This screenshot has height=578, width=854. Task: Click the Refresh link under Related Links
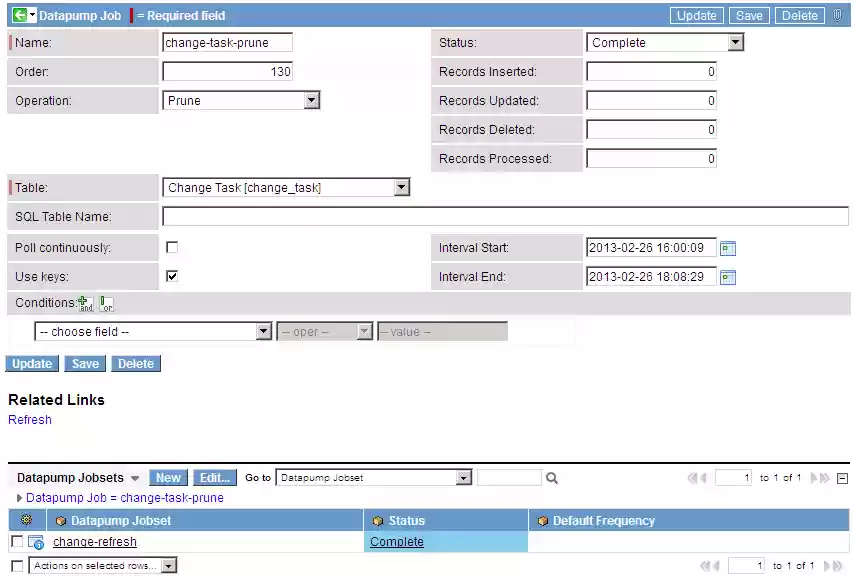(29, 420)
